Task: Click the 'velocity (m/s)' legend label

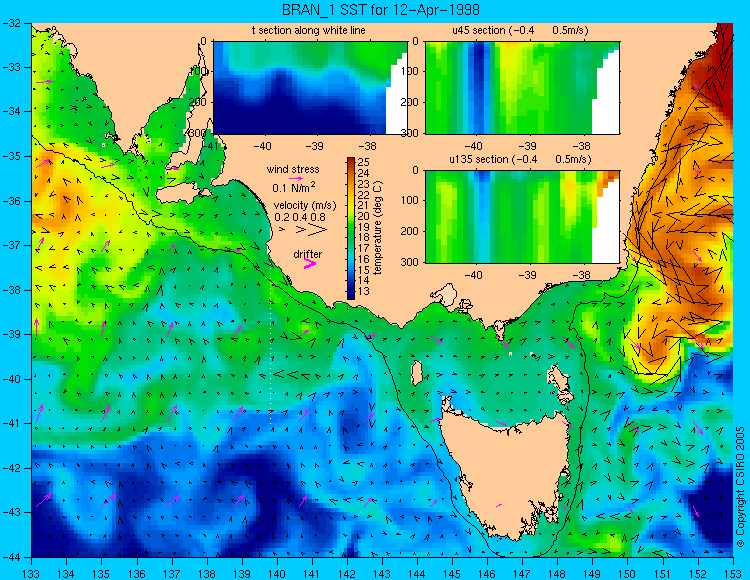Action: tap(305, 206)
